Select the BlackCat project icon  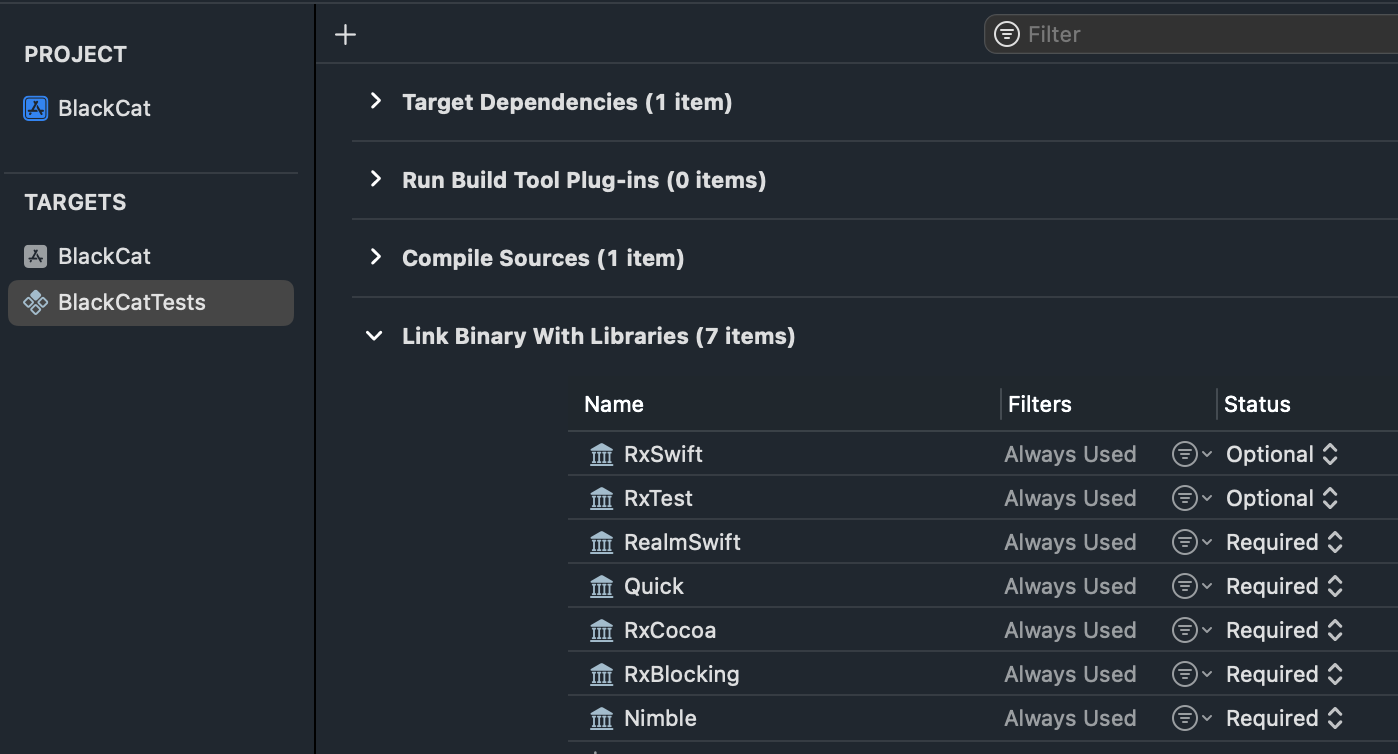click(x=35, y=108)
